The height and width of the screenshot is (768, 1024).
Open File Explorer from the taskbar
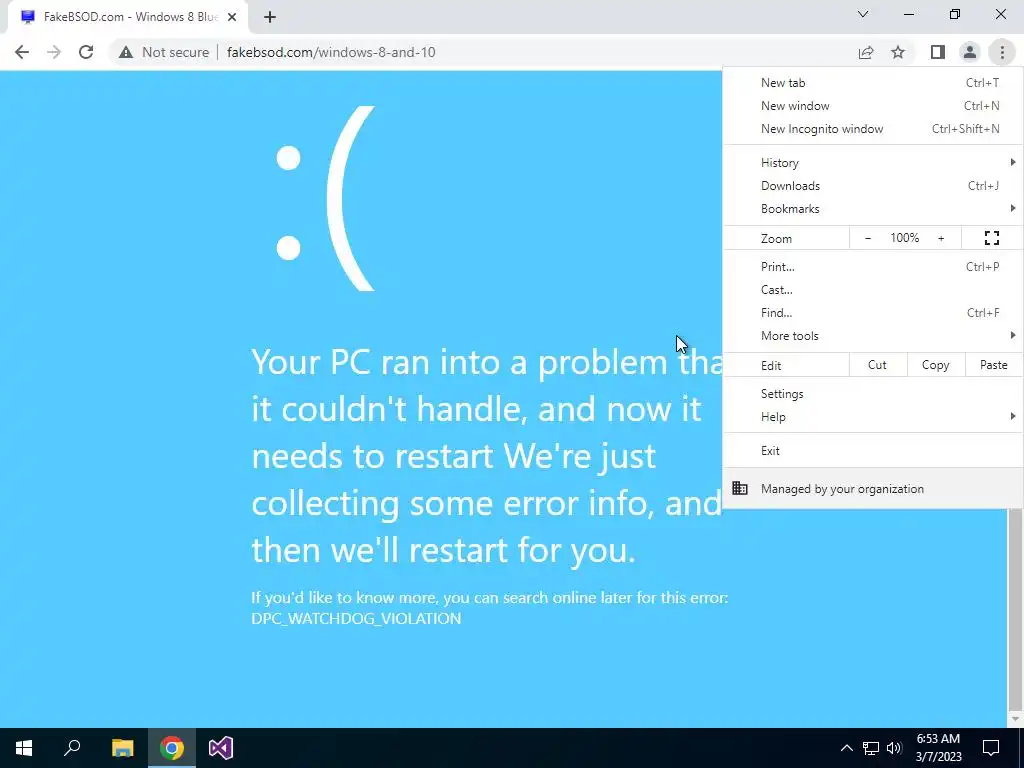[x=122, y=748]
